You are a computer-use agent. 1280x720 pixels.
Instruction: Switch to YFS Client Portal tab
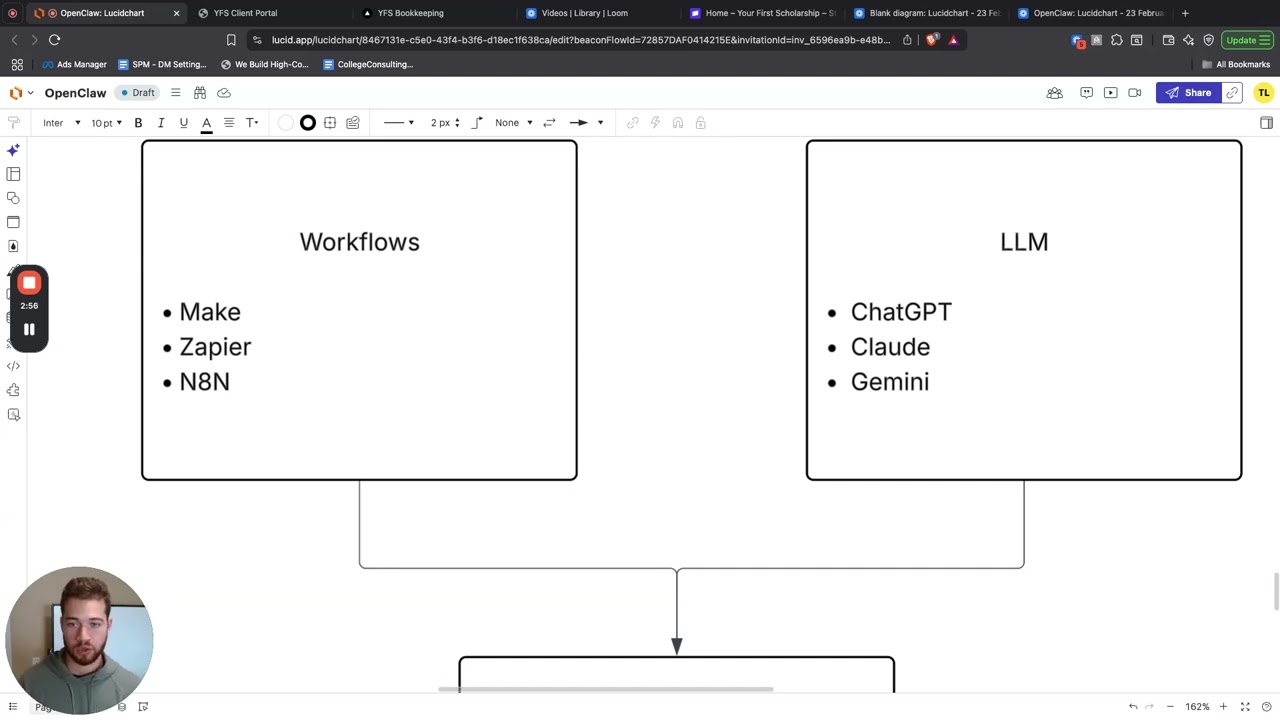point(245,13)
